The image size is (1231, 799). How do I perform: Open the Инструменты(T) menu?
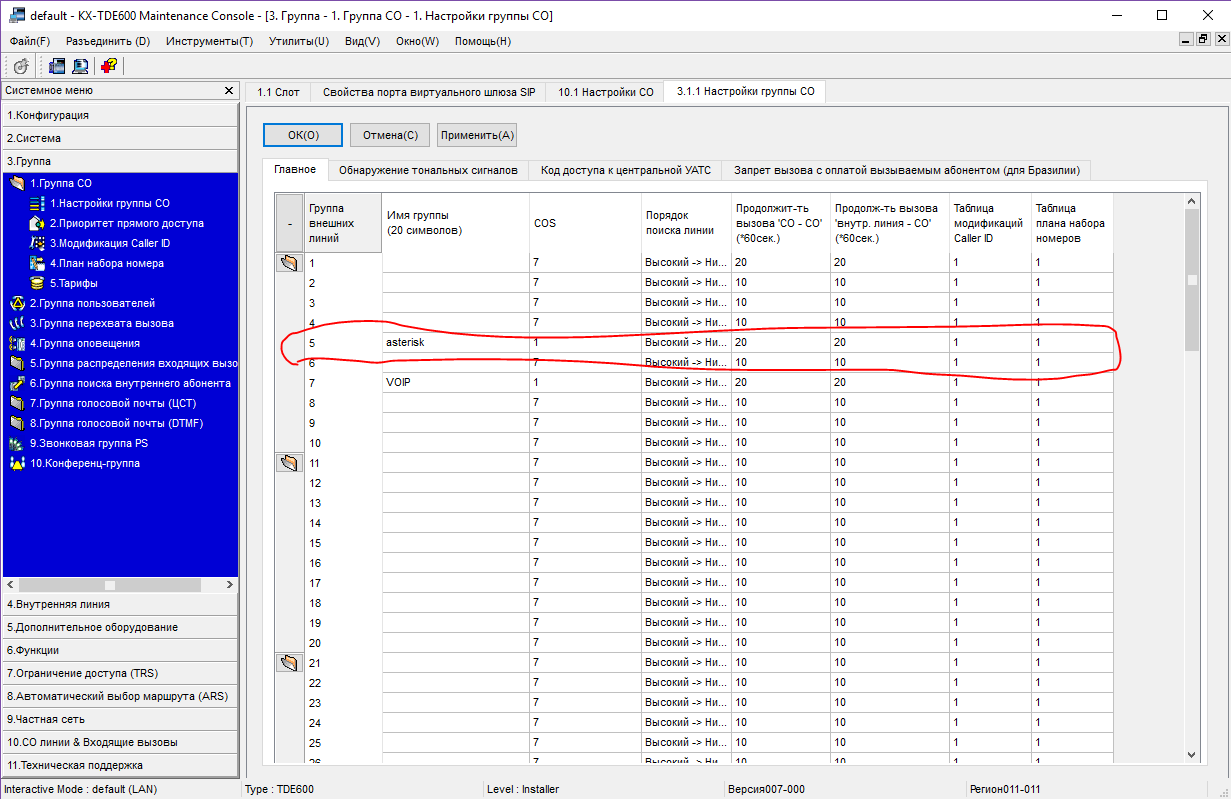click(209, 41)
